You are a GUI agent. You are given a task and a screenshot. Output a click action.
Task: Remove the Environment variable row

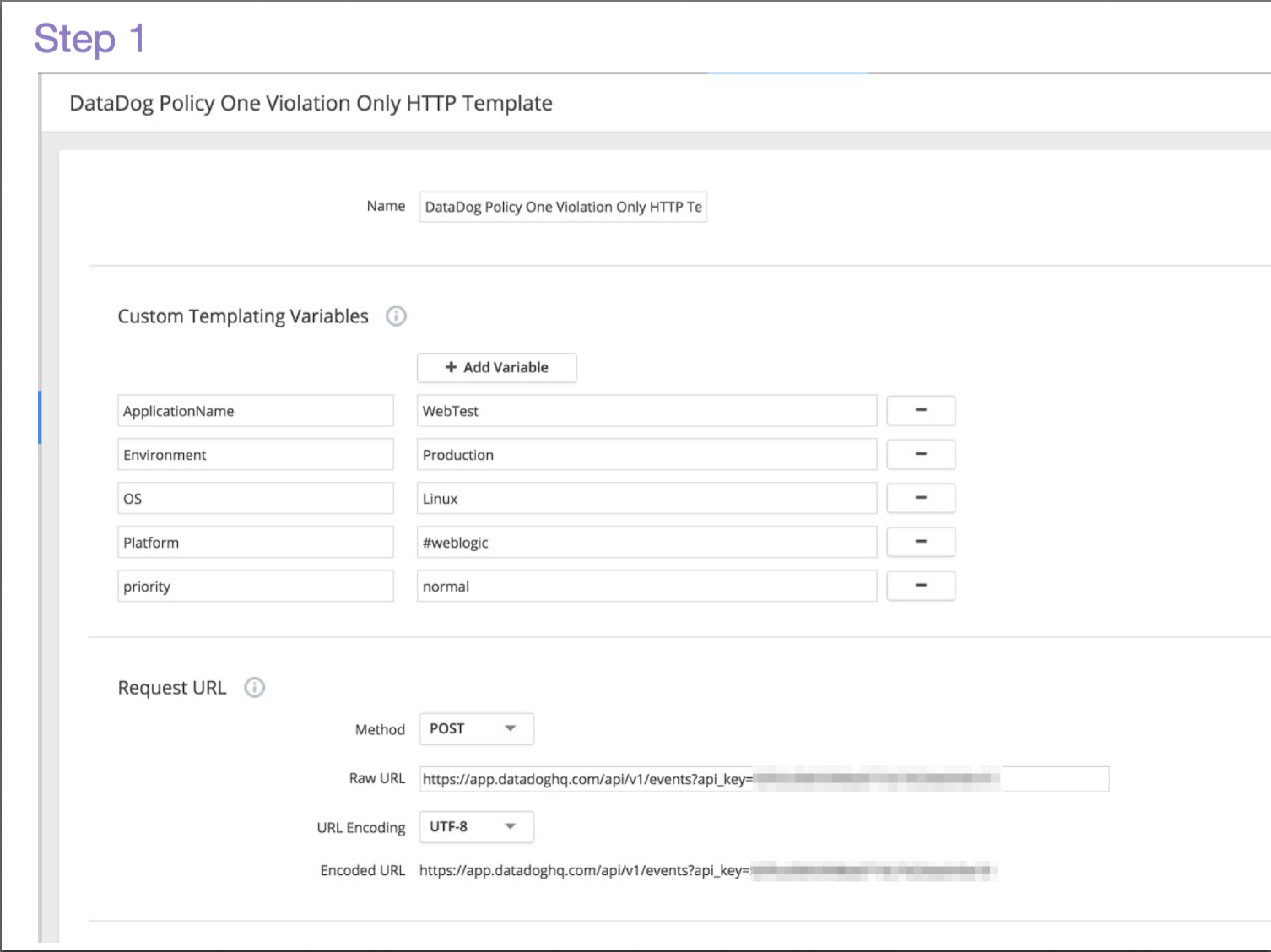920,455
